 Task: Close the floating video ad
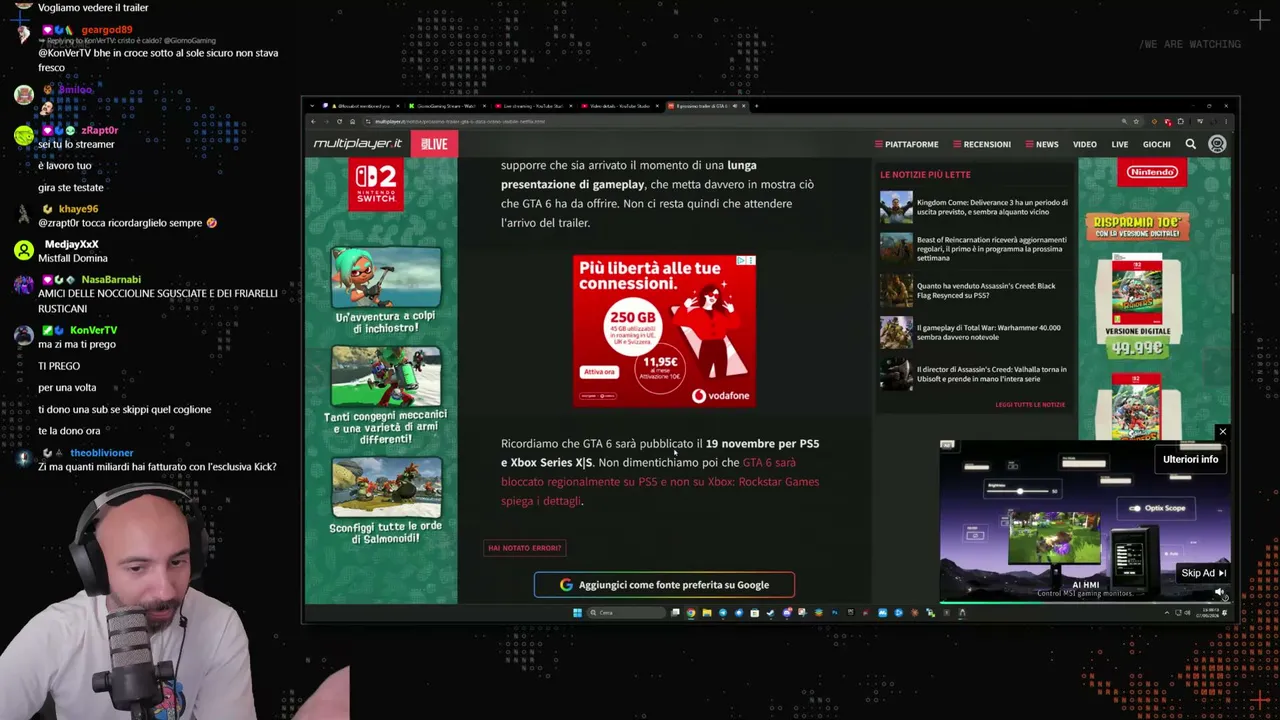pyautogui.click(x=1222, y=432)
